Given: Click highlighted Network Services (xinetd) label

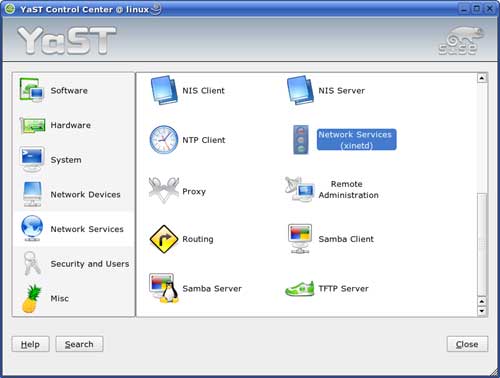Looking at the screenshot, I should click(356, 140).
